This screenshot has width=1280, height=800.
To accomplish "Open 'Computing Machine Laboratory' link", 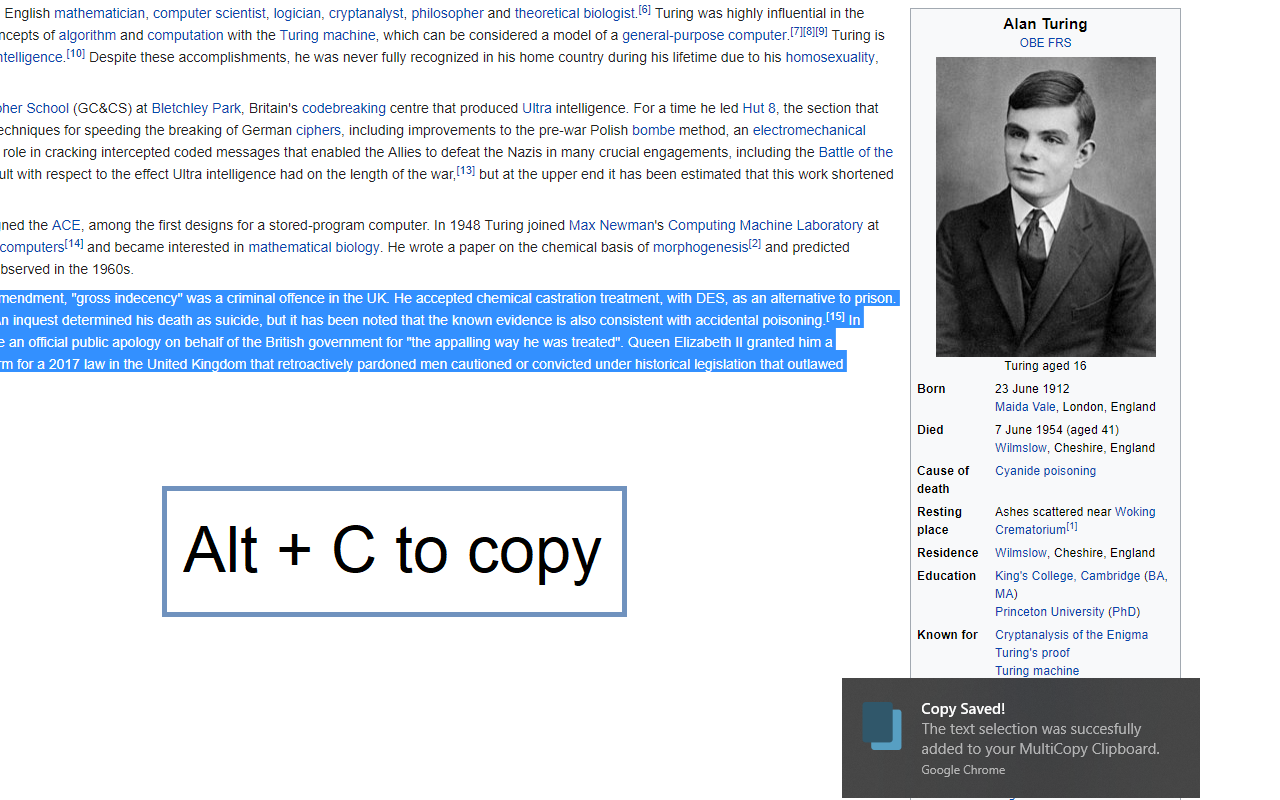I will (765, 225).
